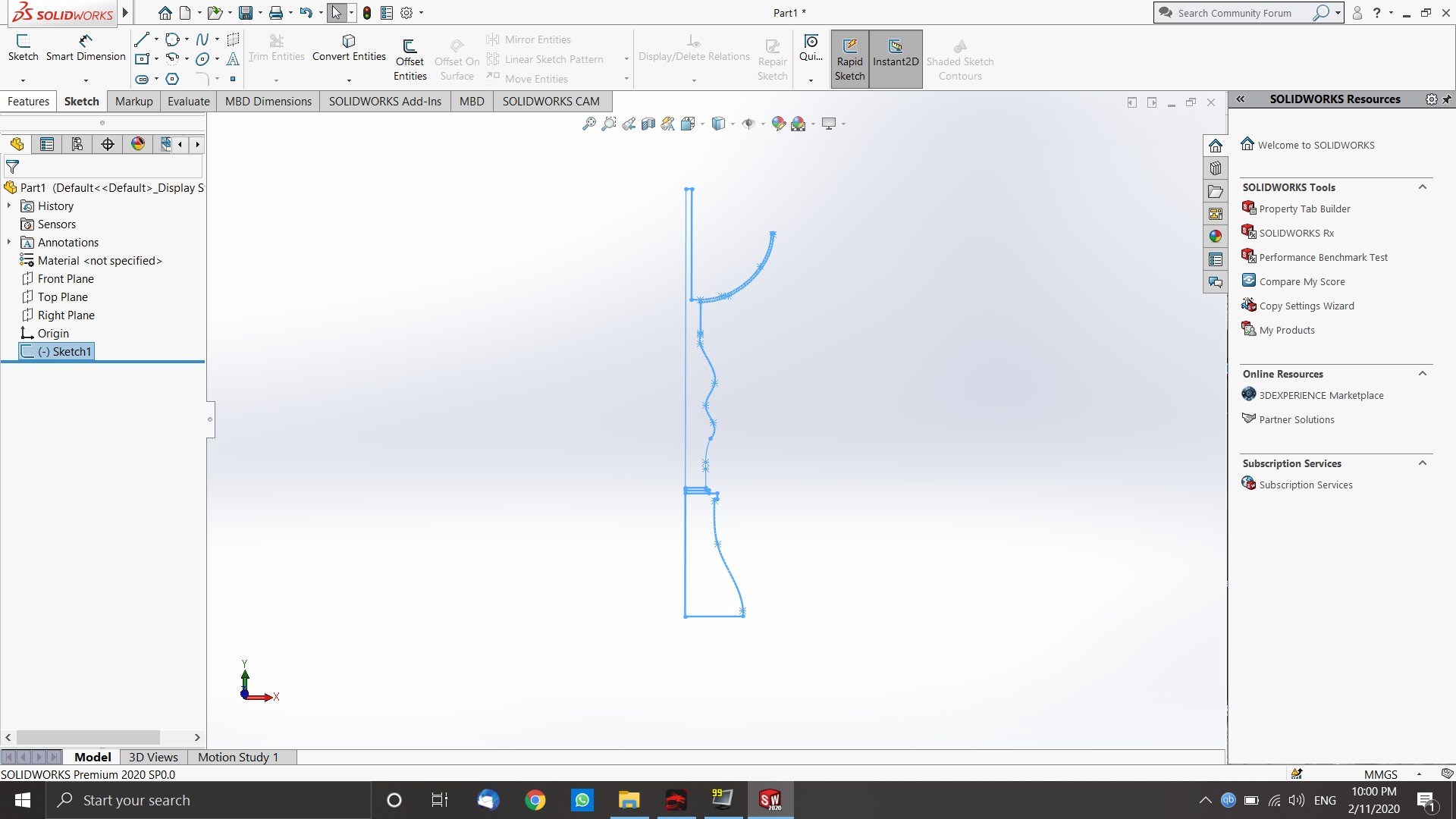Open the DimXpertManager crosshair tab icon

(x=108, y=144)
